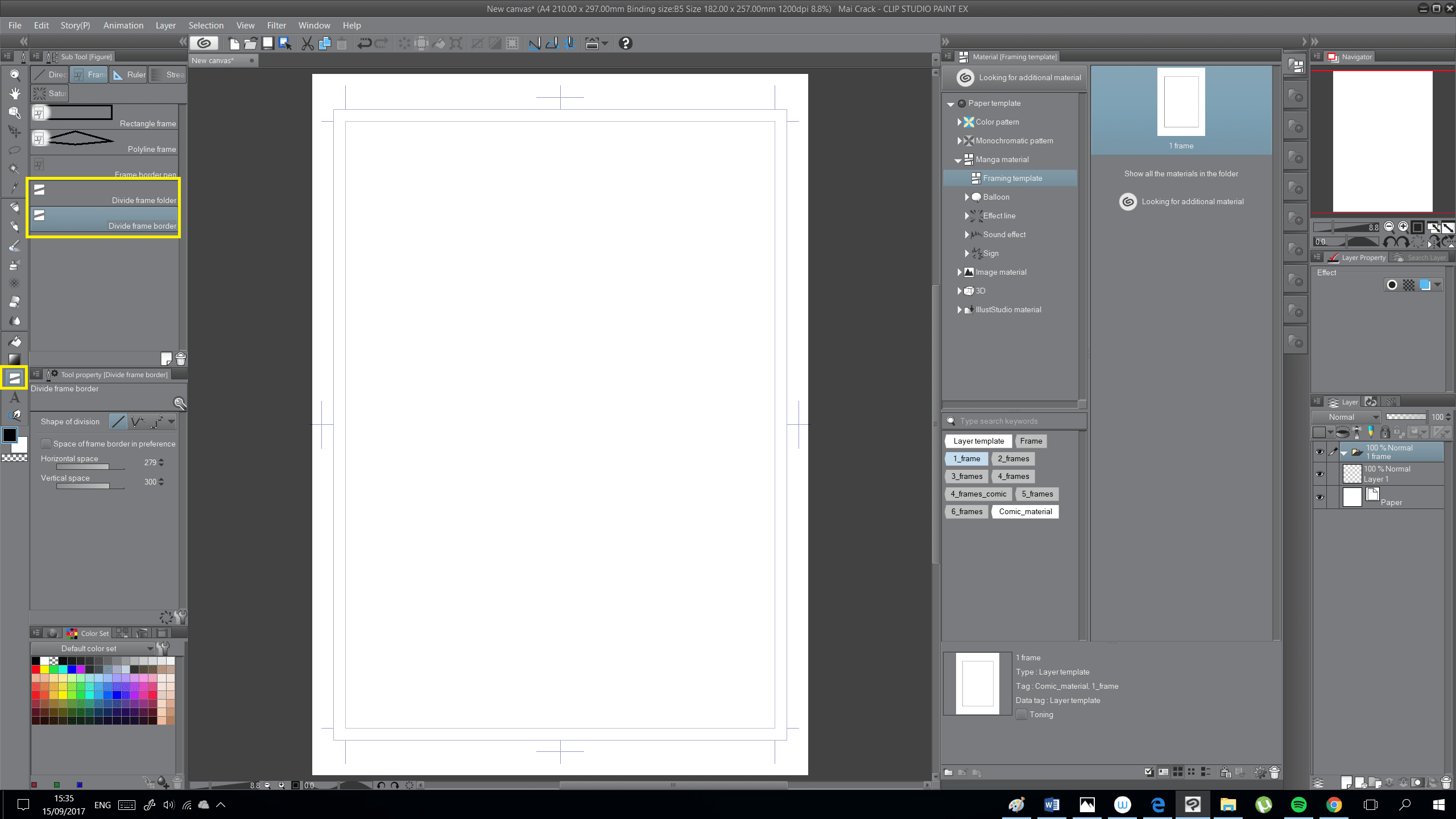Enable Space of frame border in preference
1456x819 pixels.
tap(47, 444)
